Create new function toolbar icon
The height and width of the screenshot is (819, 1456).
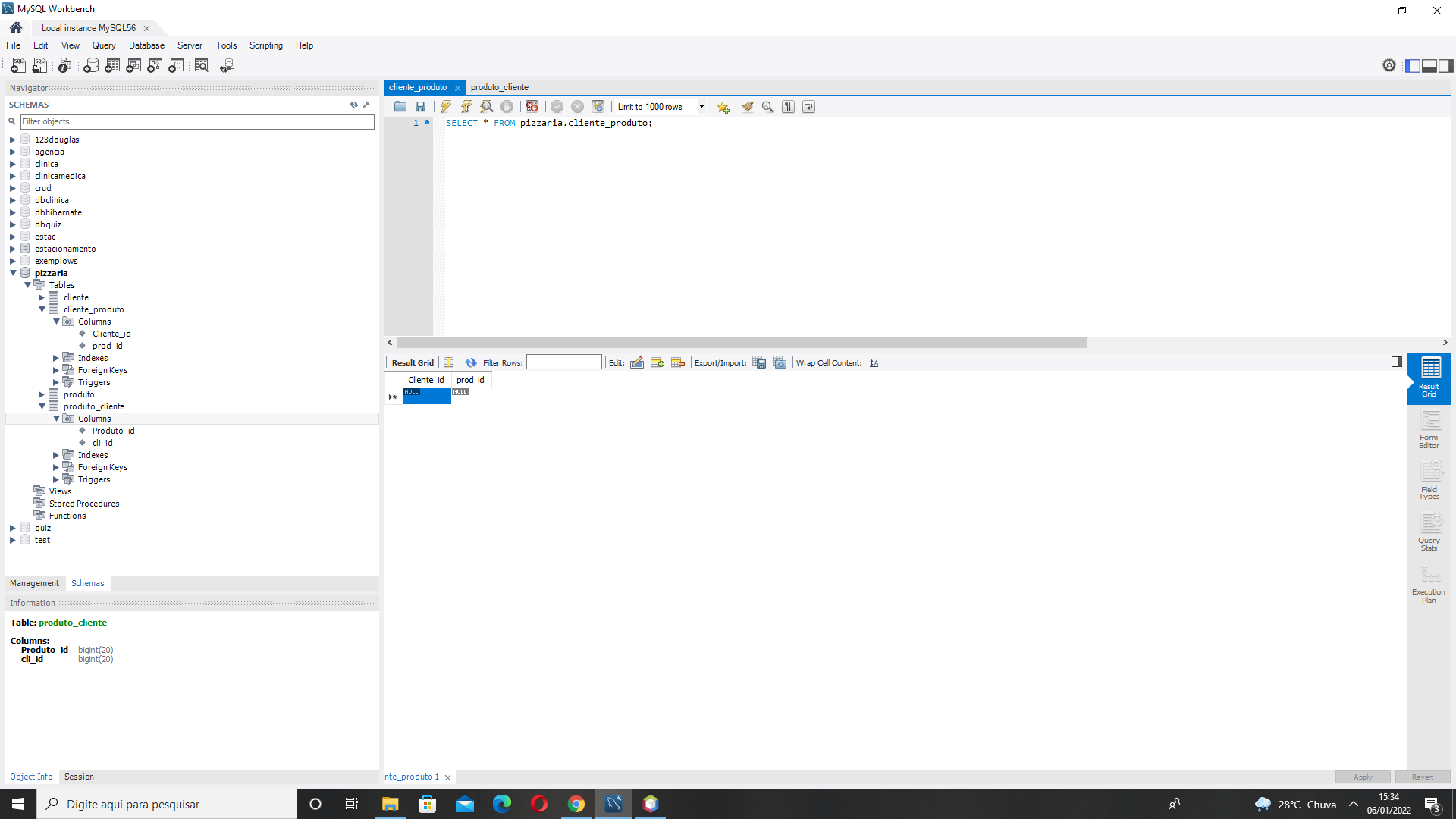point(176,66)
